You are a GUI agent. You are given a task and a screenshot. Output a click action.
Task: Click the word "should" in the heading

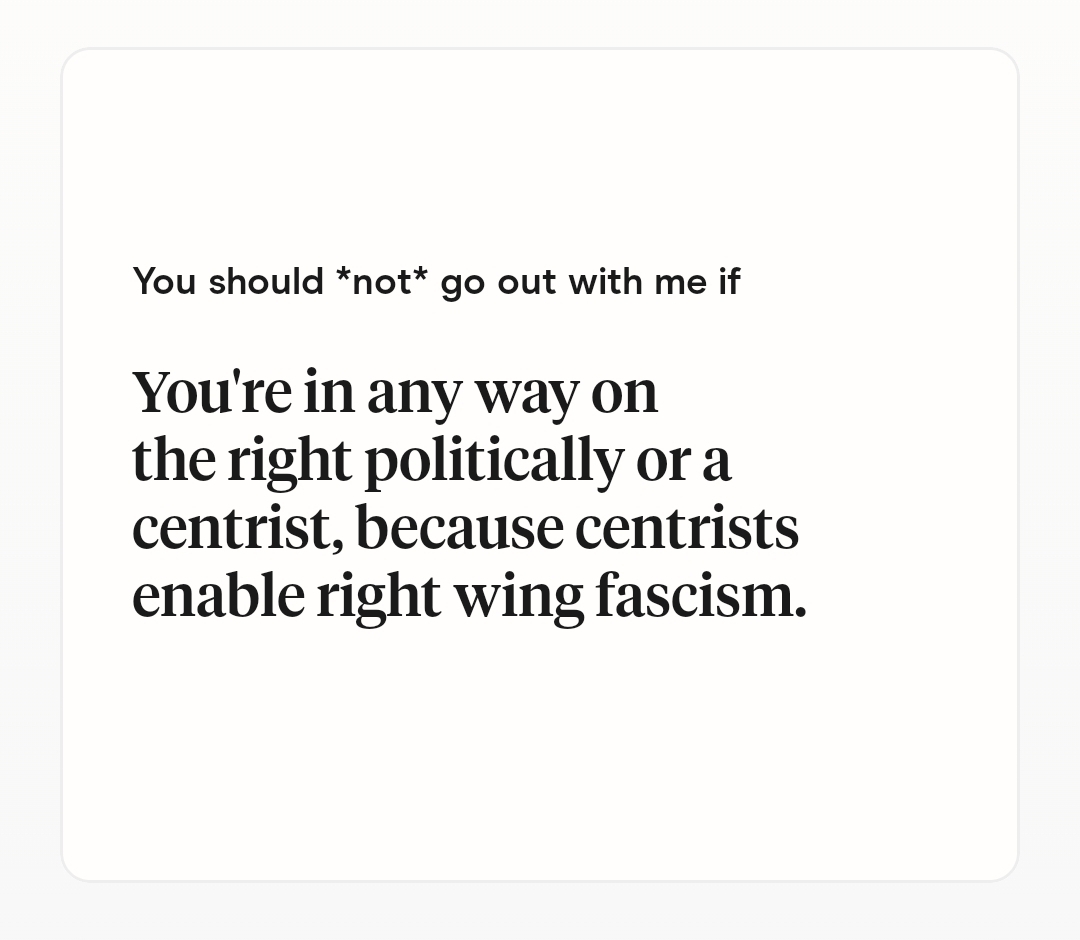pos(266,282)
